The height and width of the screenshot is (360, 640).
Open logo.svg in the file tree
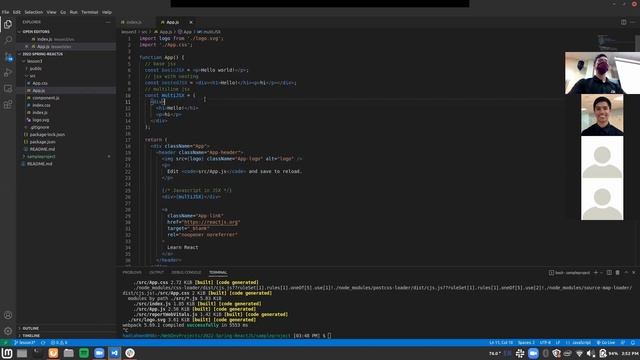point(41,120)
